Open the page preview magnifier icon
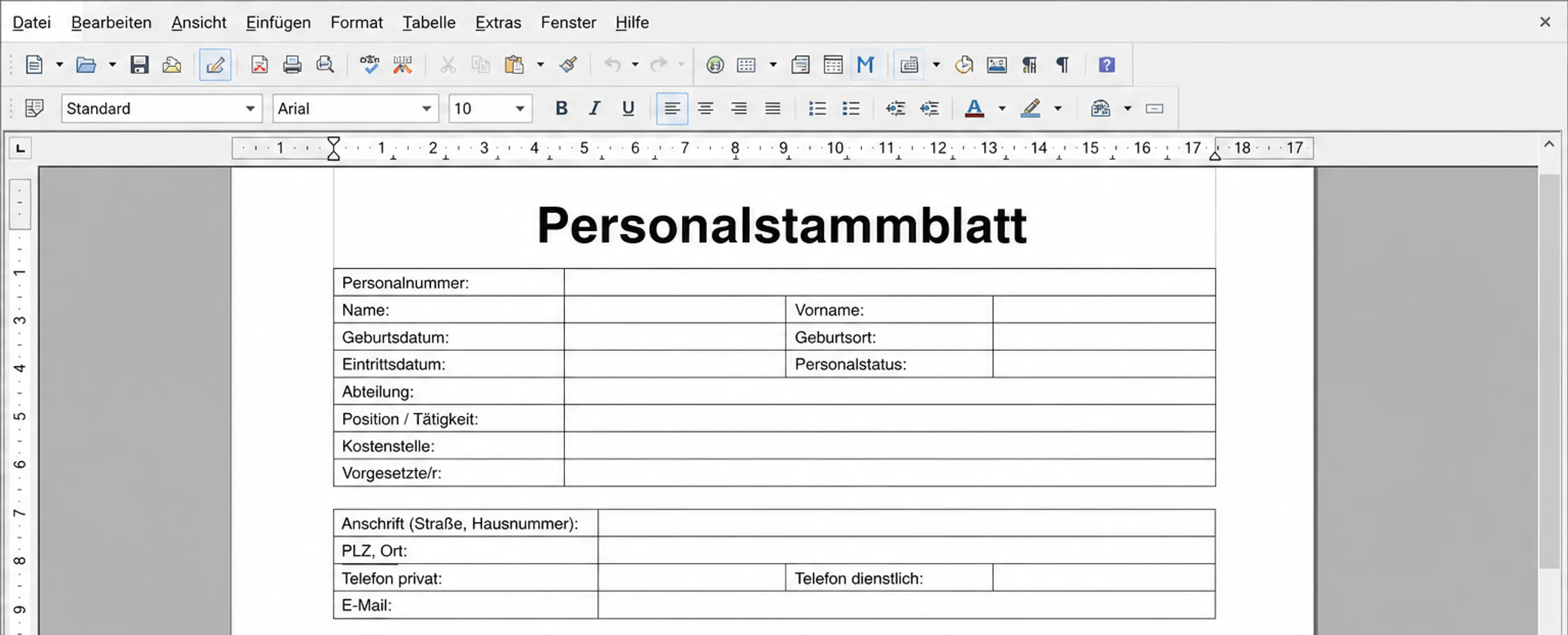This screenshot has height=635, width=1568. pyautogui.click(x=325, y=65)
